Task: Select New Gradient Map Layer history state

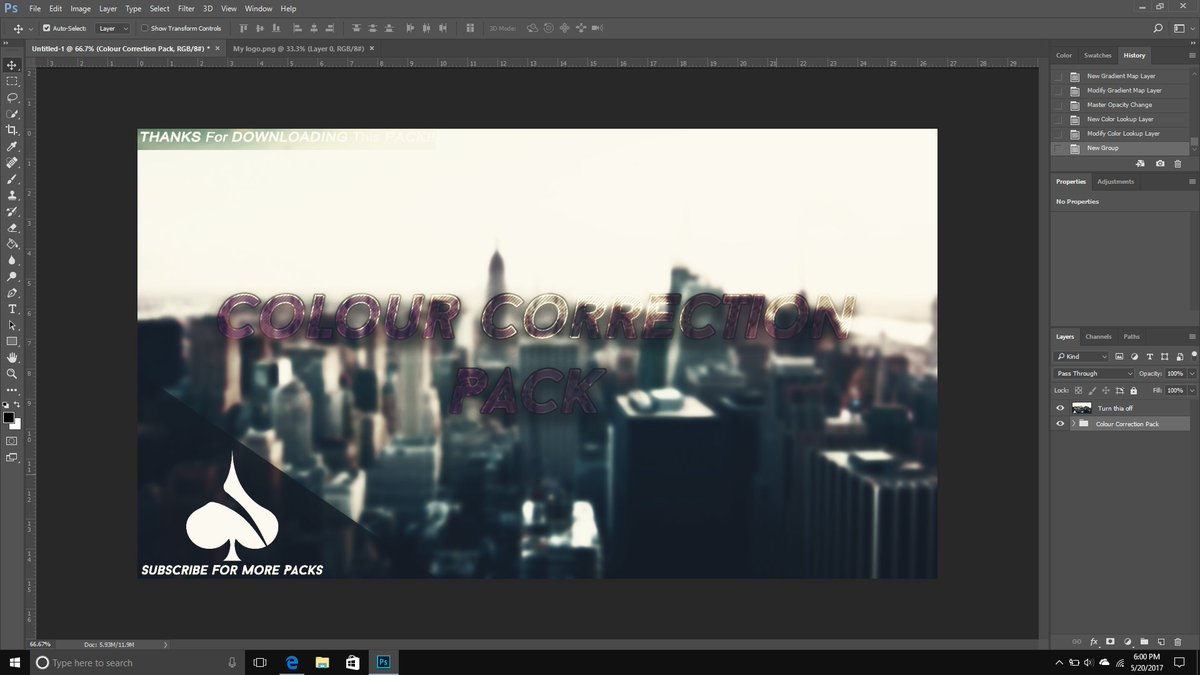Action: 1121,76
